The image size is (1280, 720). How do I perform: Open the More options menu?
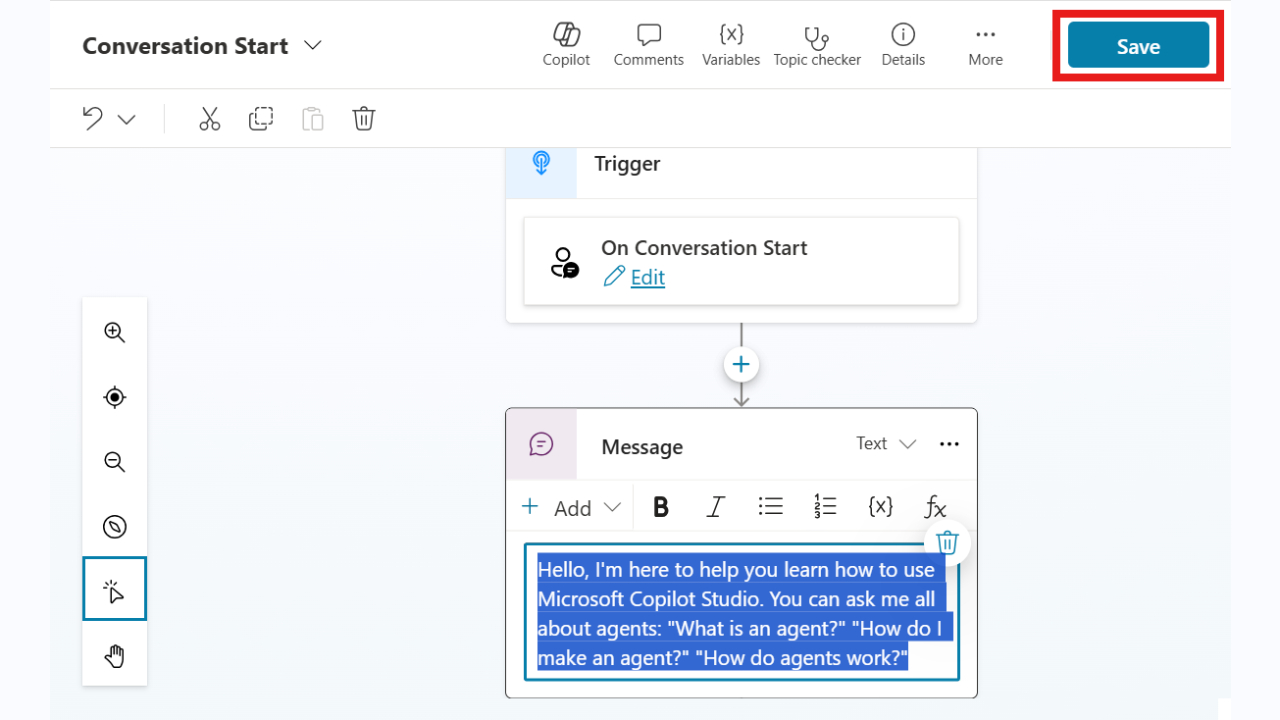985,45
